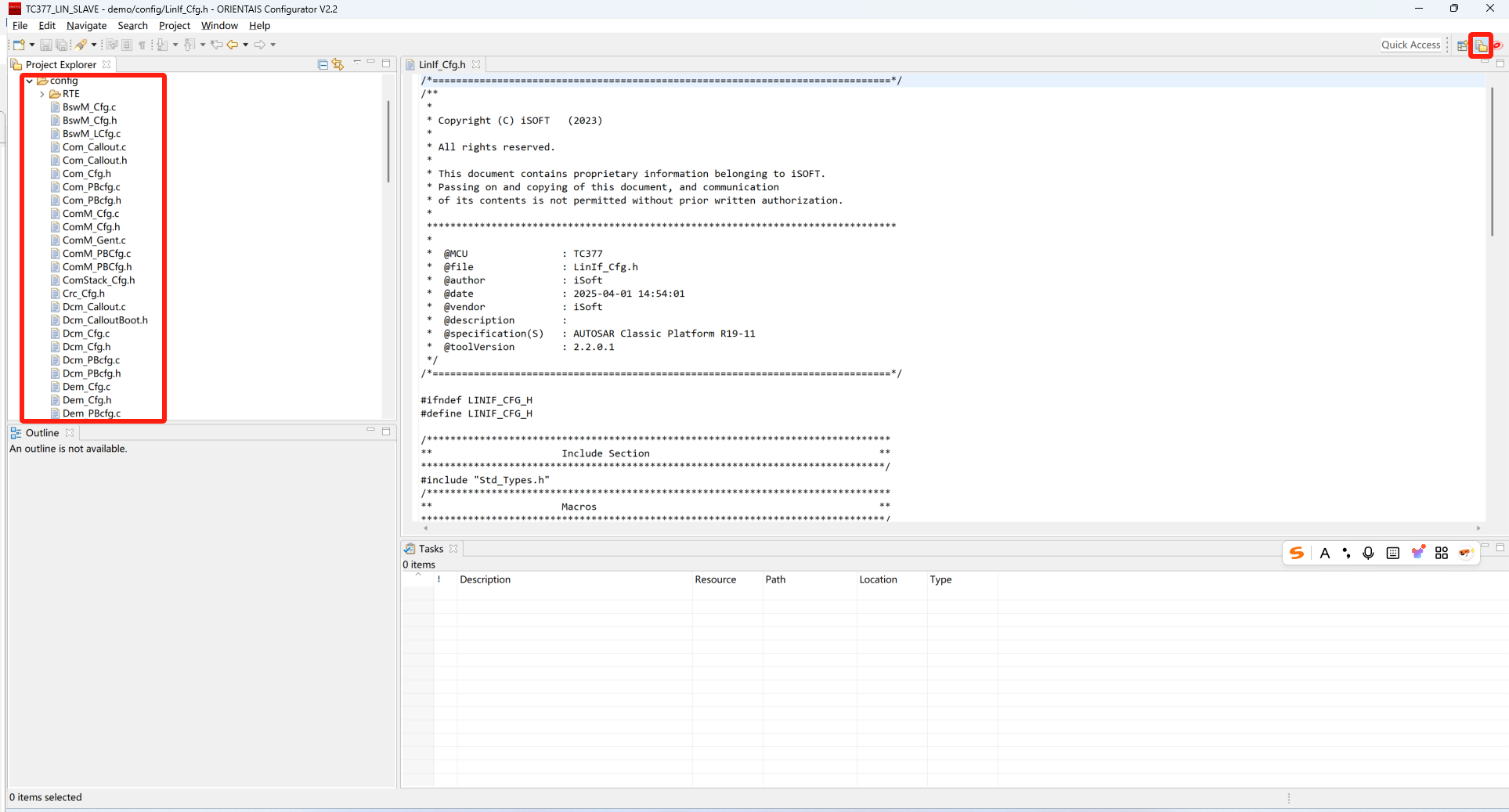Switch to the Resource perspective icon
1509x812 pixels.
point(1481,45)
